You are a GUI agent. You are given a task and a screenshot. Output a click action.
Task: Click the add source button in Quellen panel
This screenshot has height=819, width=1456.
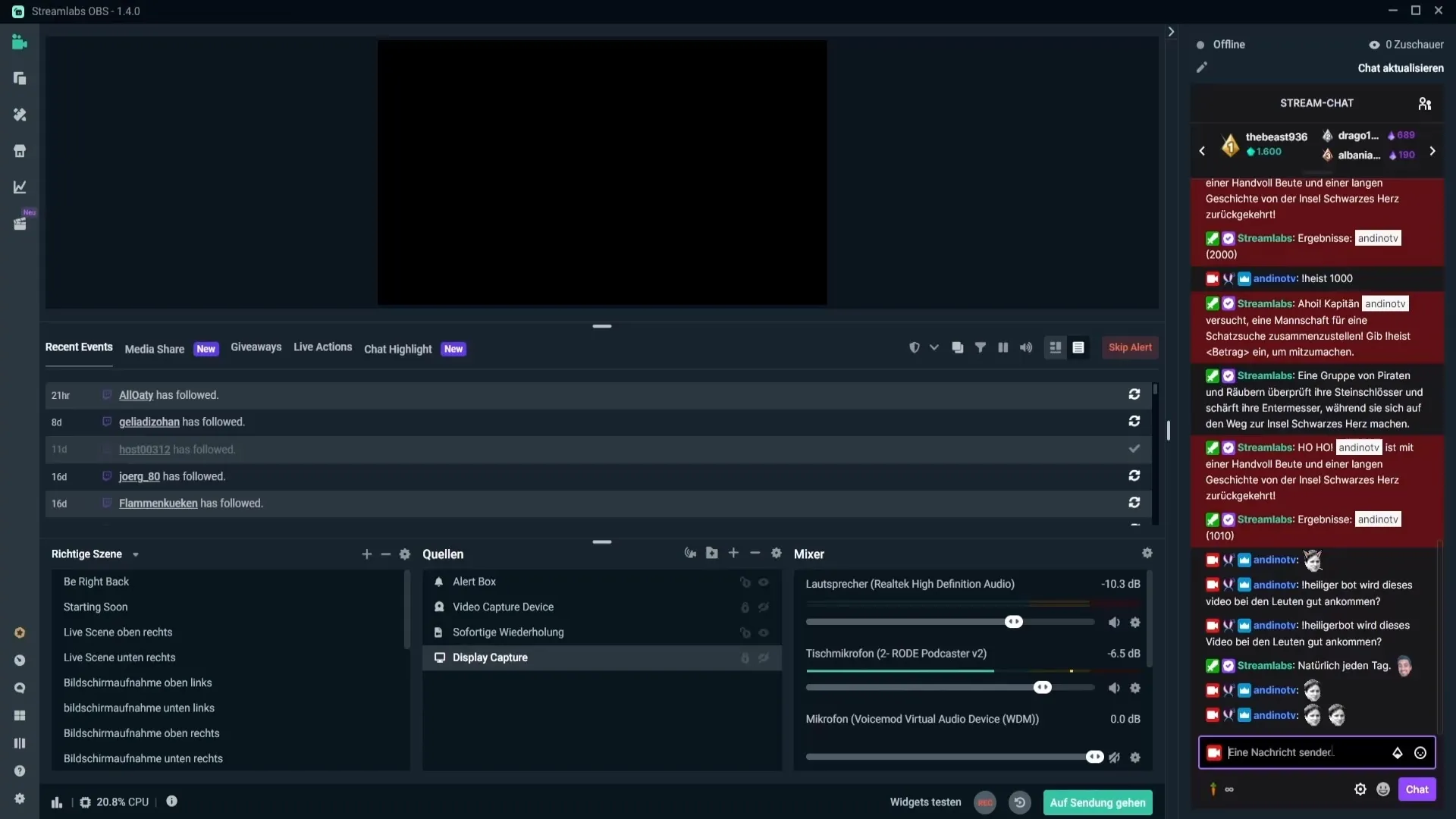pos(732,553)
